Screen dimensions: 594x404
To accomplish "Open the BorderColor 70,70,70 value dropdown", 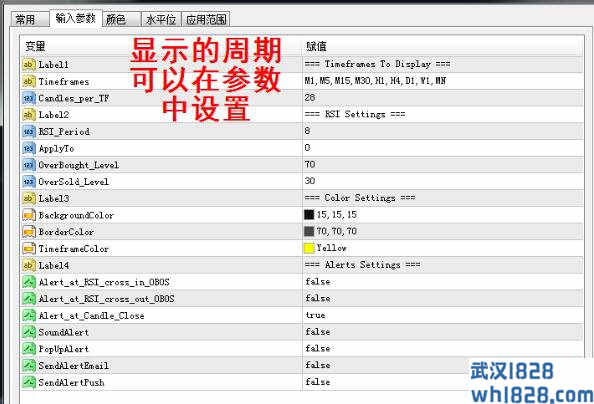I will tap(442, 231).
